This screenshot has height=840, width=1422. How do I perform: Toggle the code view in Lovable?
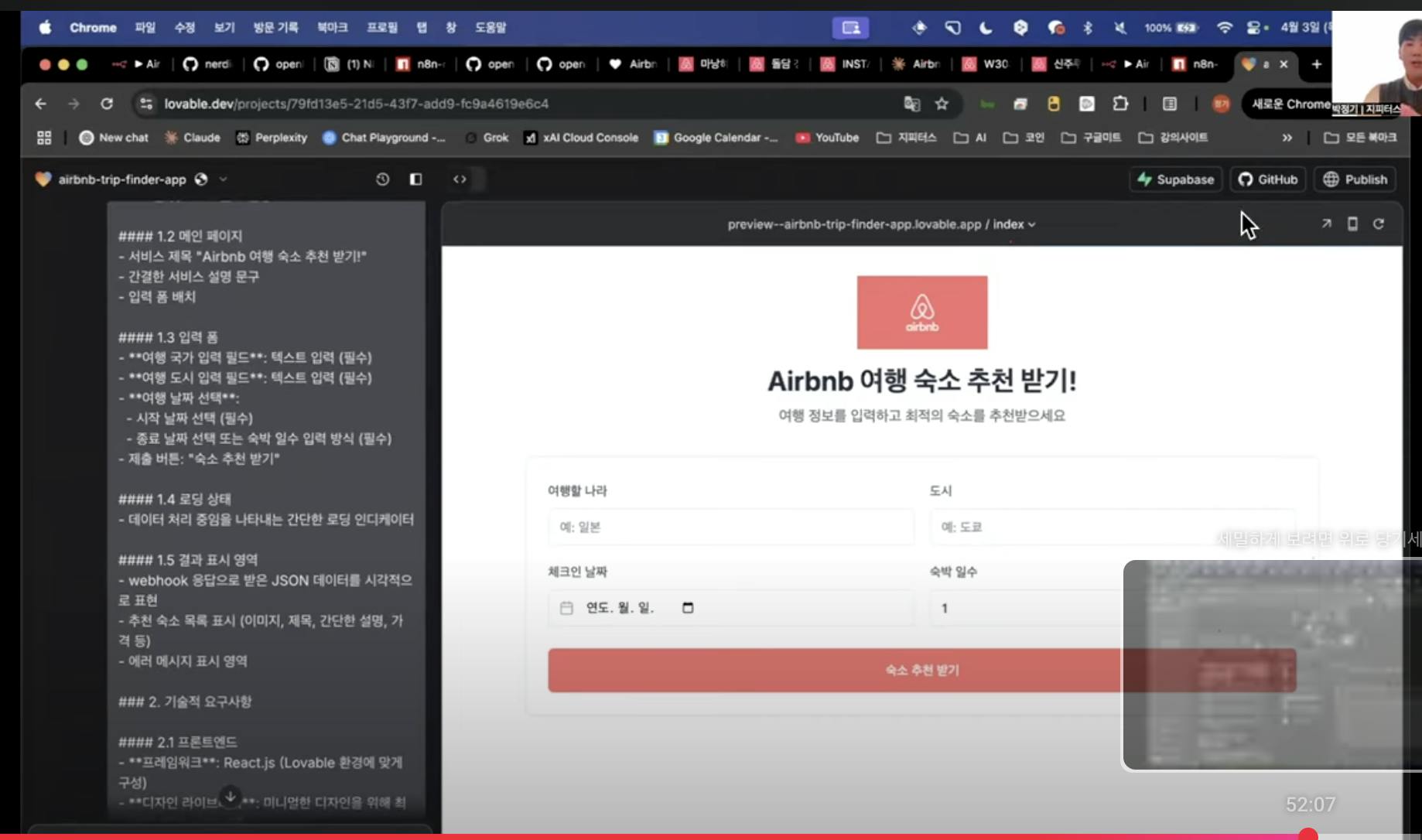point(460,179)
